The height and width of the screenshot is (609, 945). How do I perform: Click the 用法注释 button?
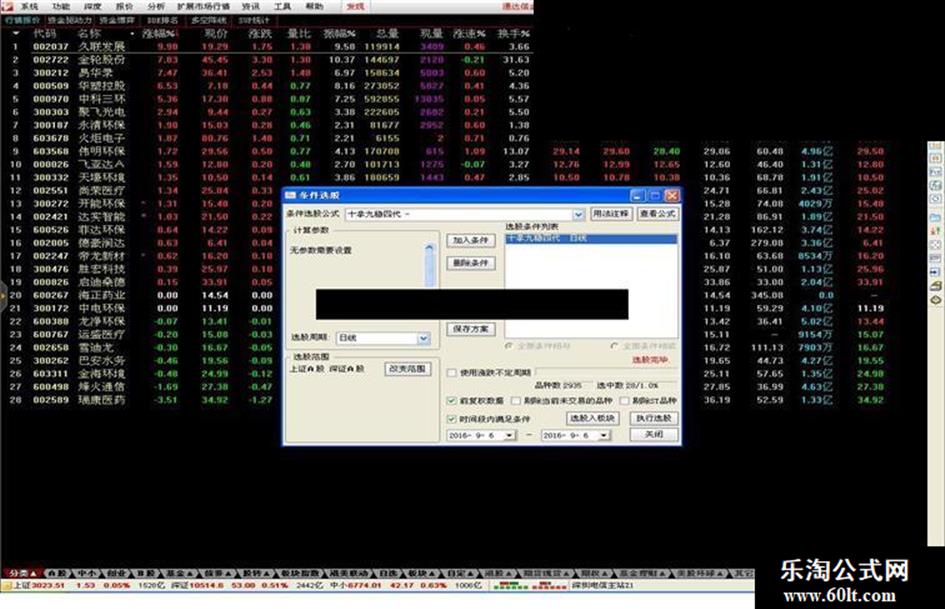coord(611,213)
